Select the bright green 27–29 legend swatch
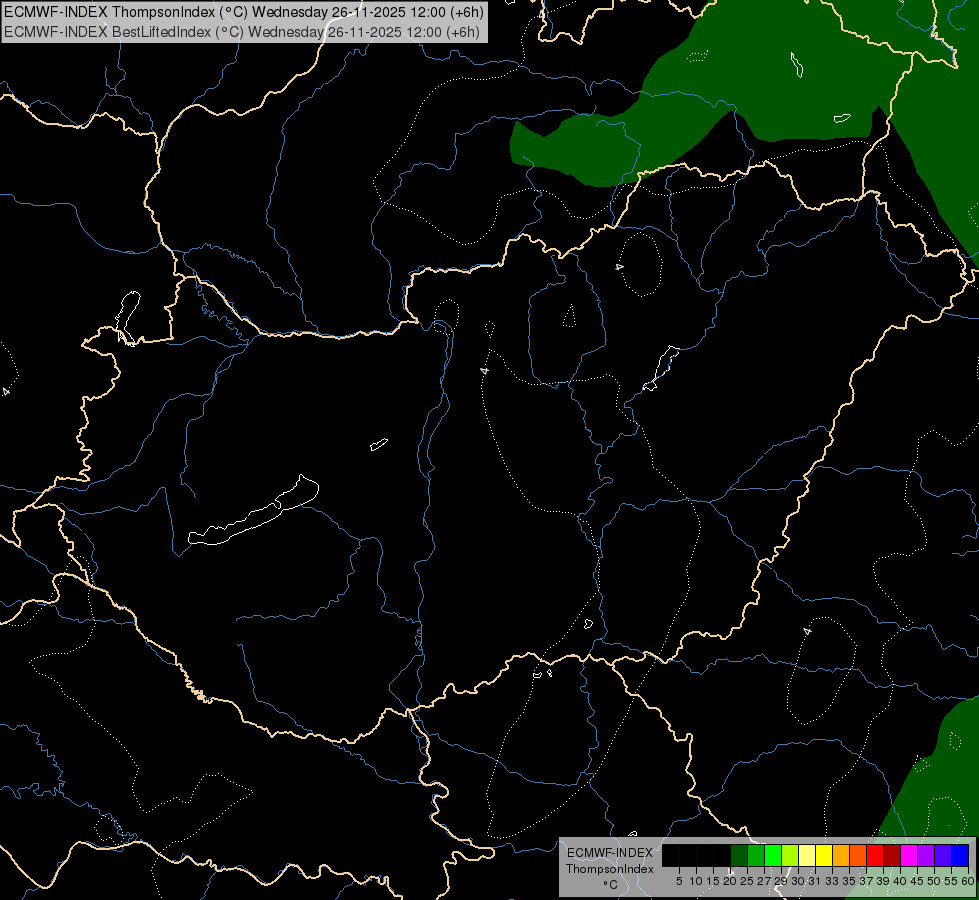The image size is (979, 900). 773,855
